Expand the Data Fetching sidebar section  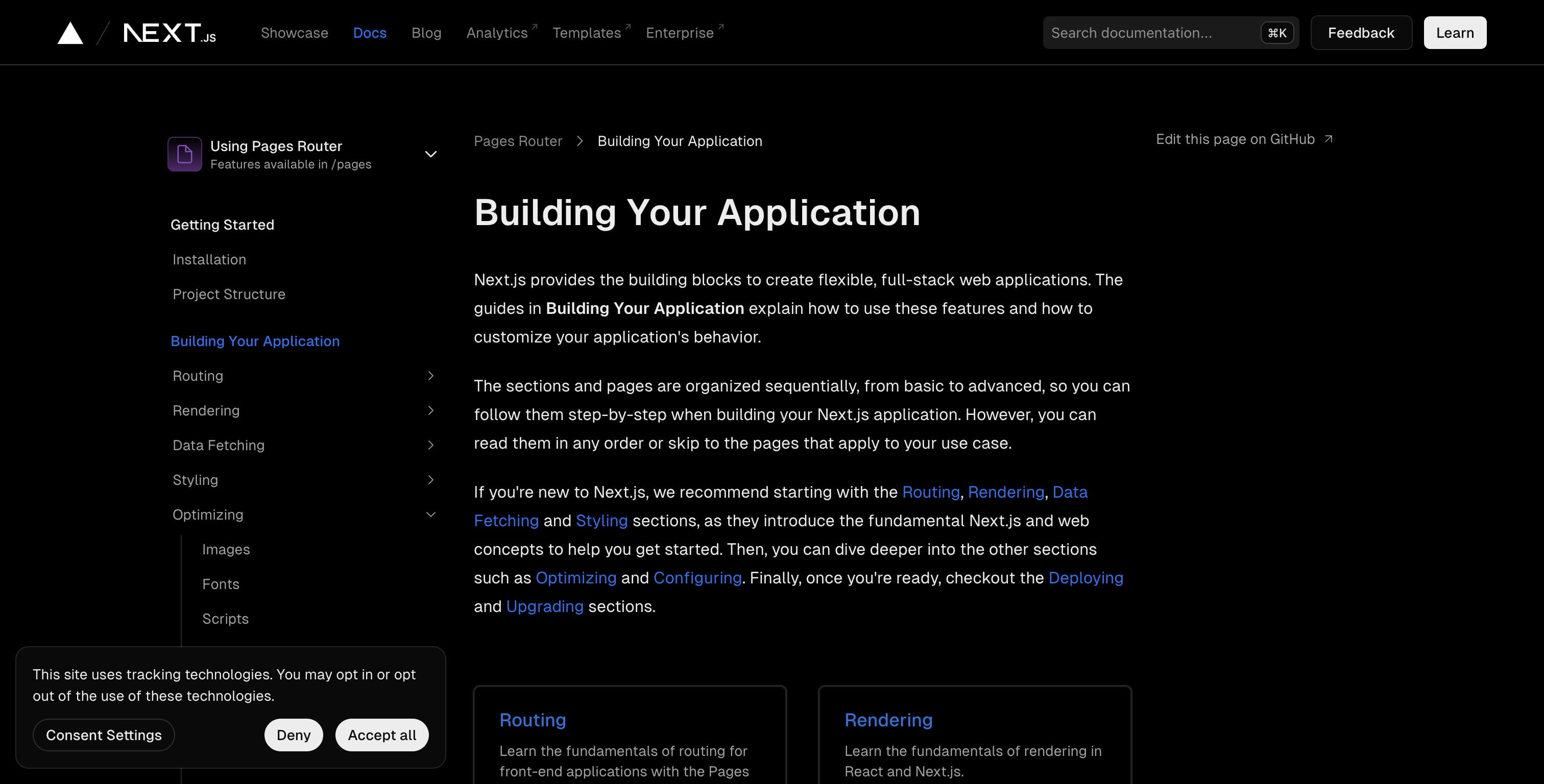click(430, 446)
